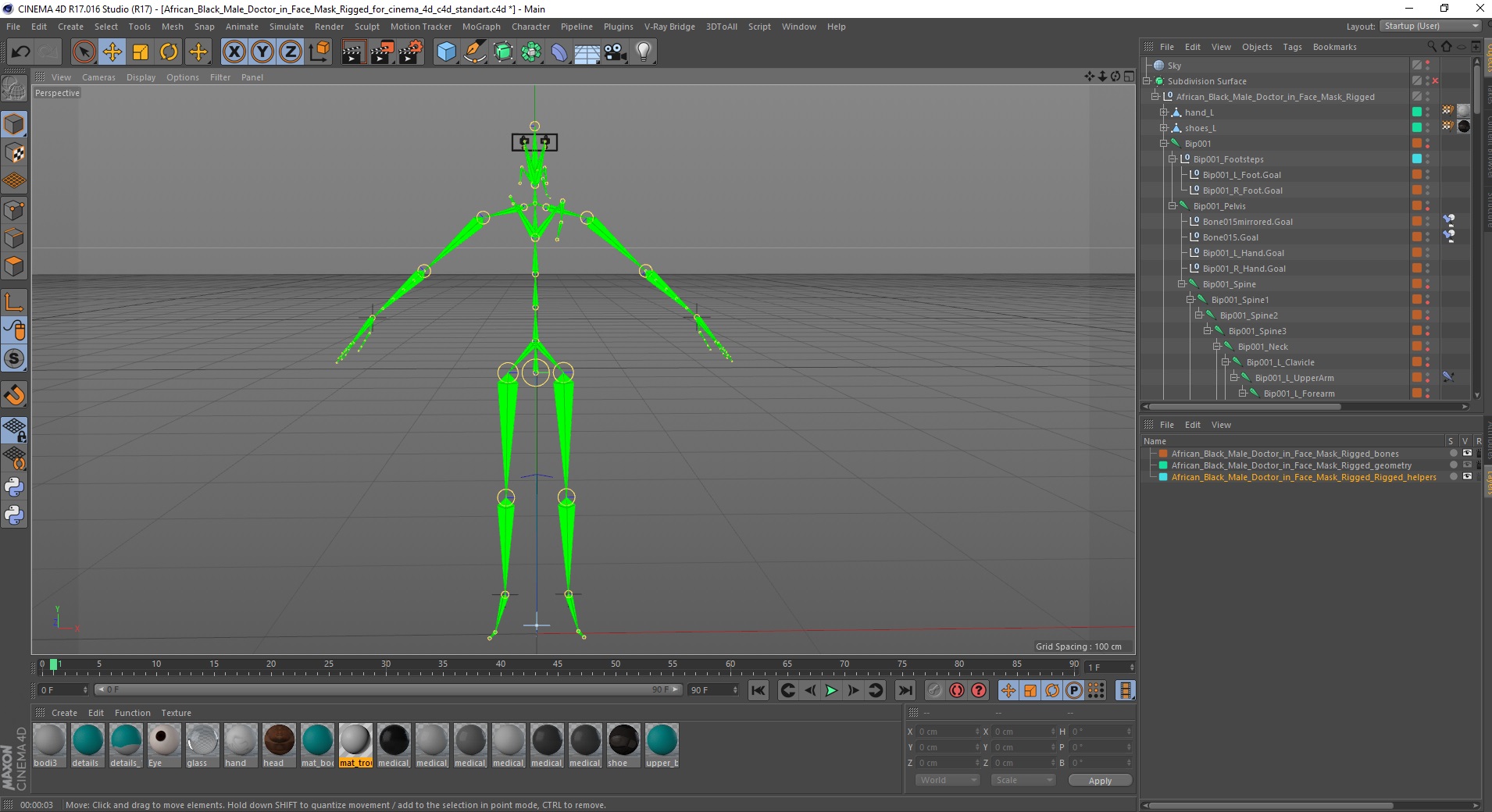This screenshot has height=812, width=1492.
Task: Collapse the Subdivision Surface tree node
Action: (1147, 81)
